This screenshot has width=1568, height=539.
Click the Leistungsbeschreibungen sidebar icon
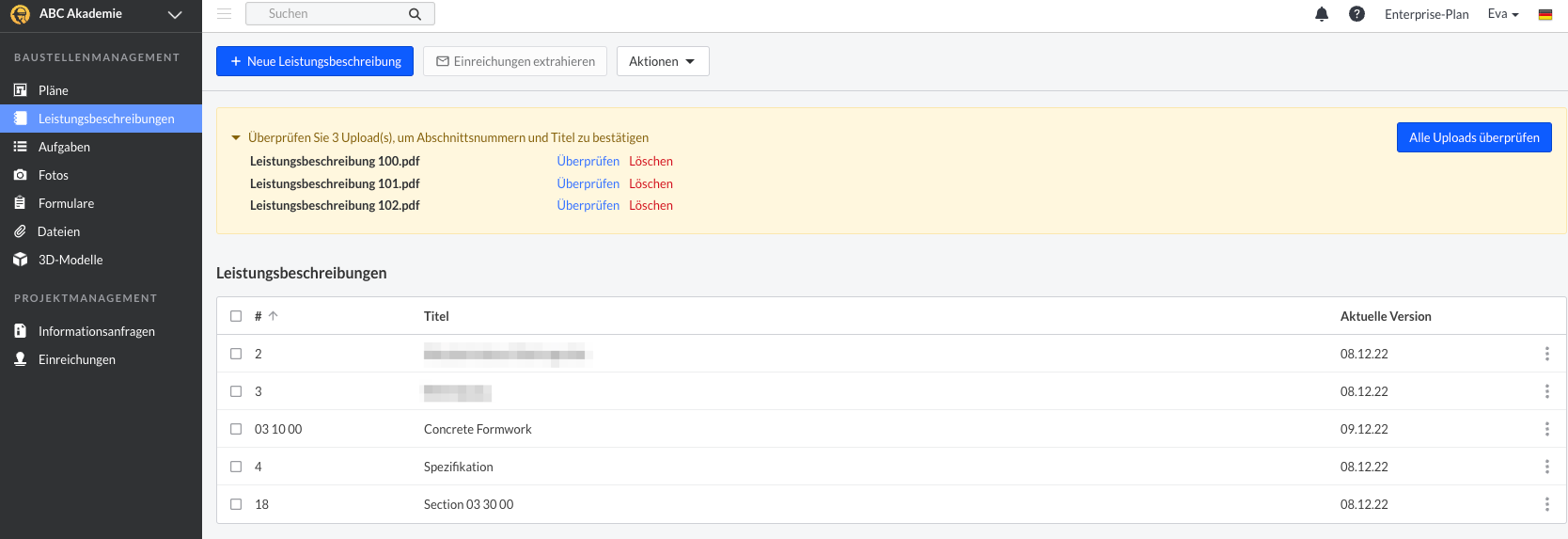[x=20, y=119]
